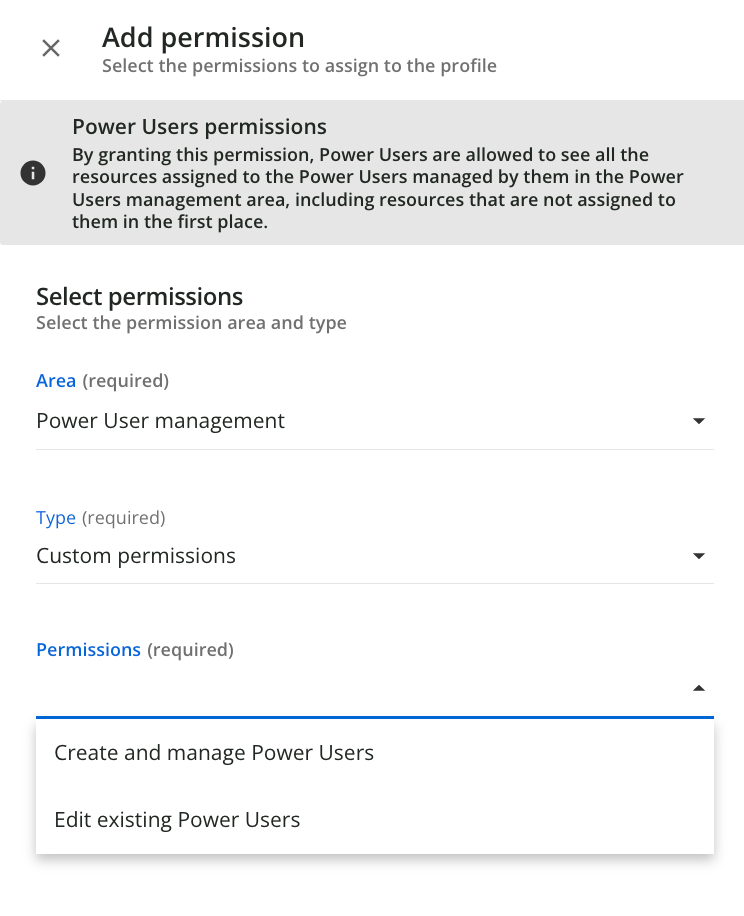Open the Type dropdown arrow
The height and width of the screenshot is (916, 744).
coord(699,556)
